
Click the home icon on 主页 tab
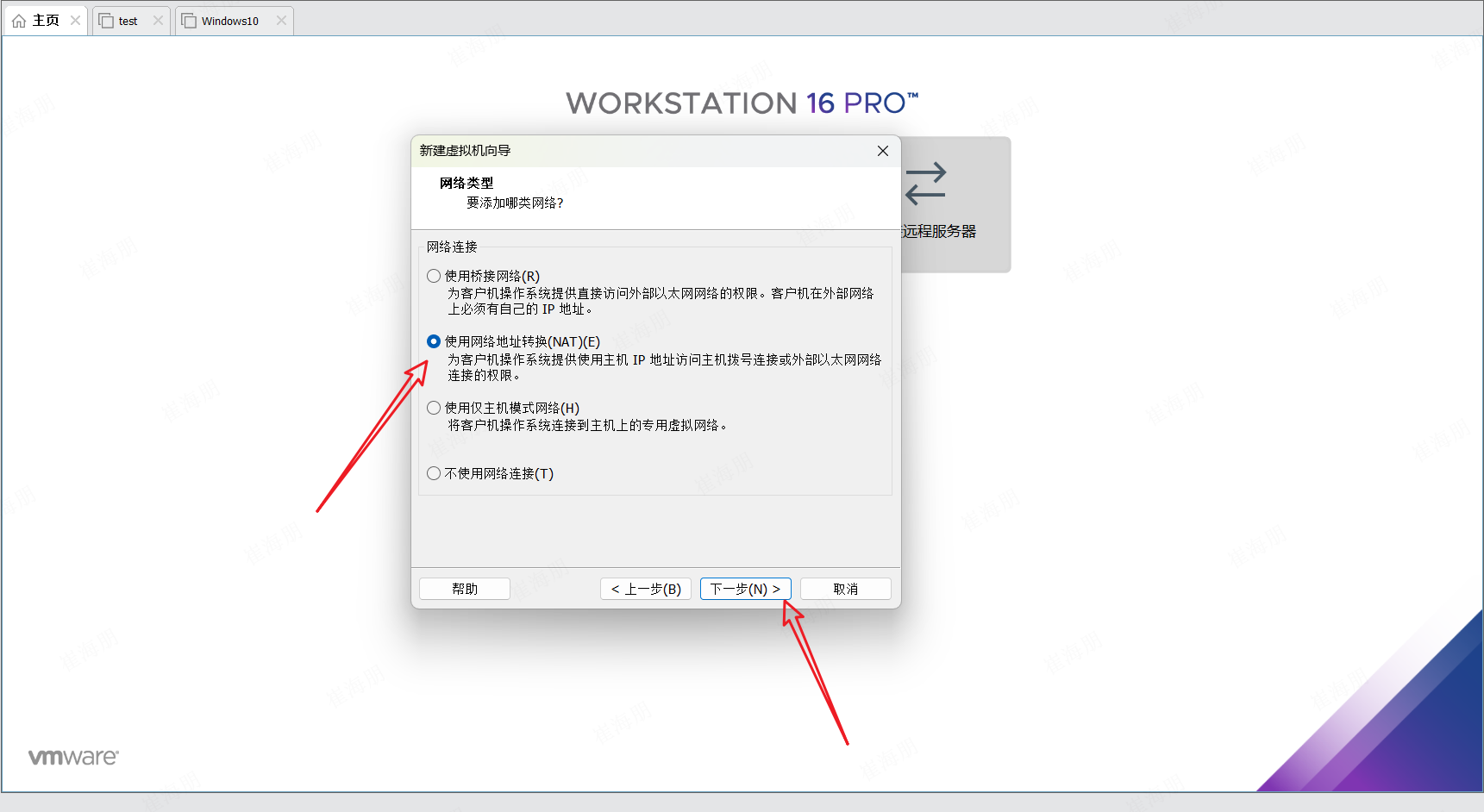point(19,21)
